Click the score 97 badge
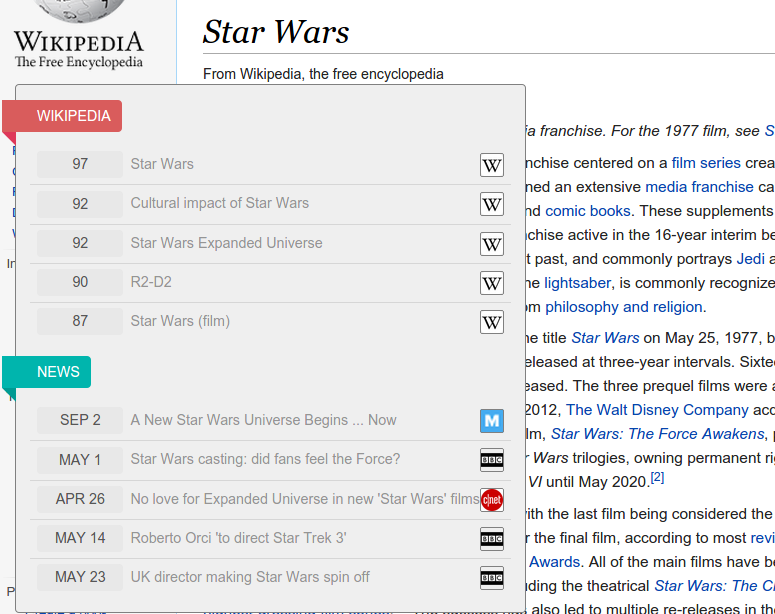 pyautogui.click(x=80, y=164)
